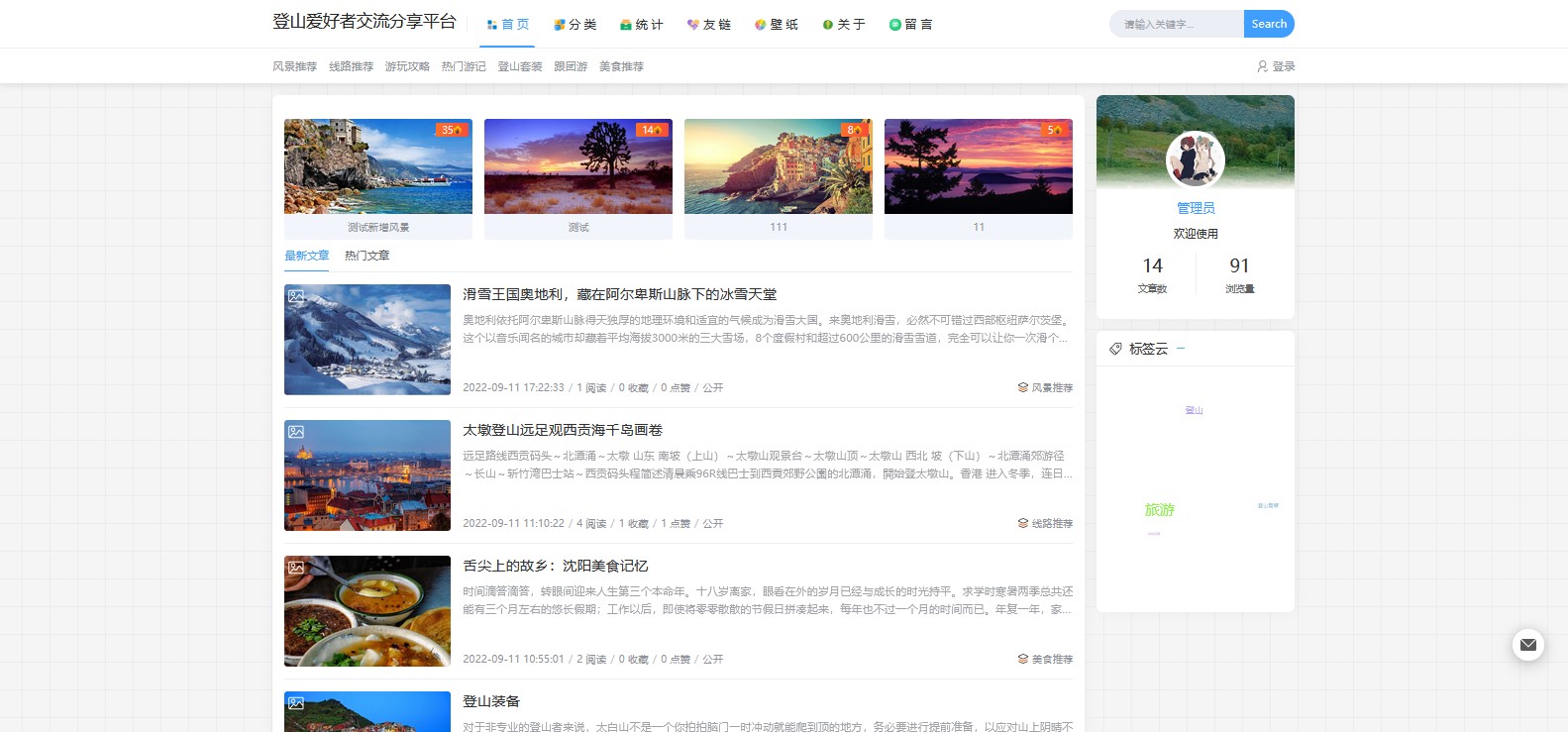Select 风景推荐 in the sub-navigation bar
This screenshot has height=732, width=1568.
tap(294, 66)
